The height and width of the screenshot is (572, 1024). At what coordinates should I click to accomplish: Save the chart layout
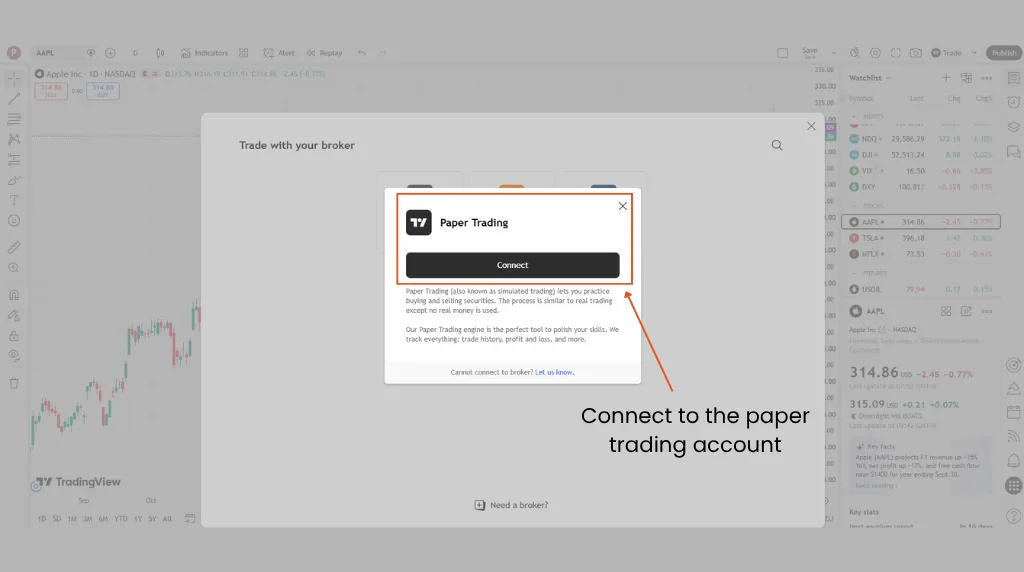[x=810, y=52]
